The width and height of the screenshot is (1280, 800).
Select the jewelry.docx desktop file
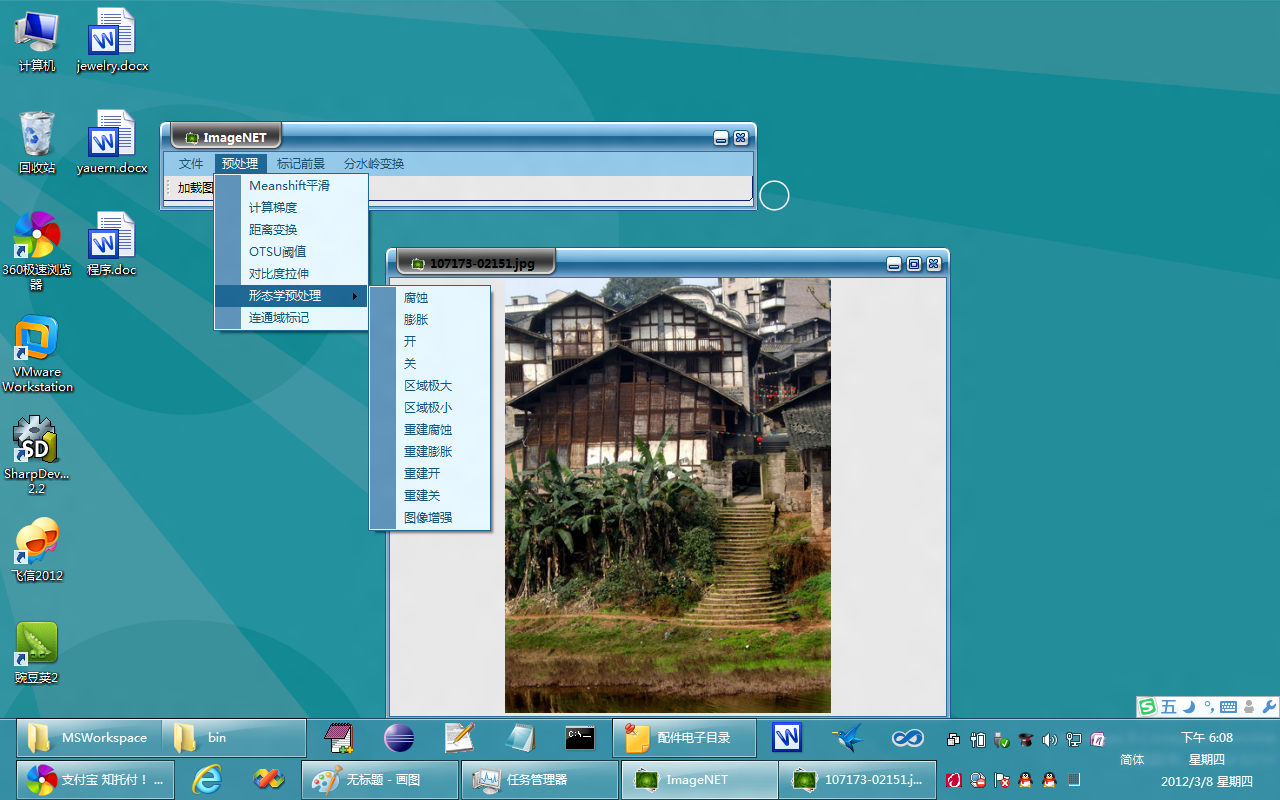point(112,41)
